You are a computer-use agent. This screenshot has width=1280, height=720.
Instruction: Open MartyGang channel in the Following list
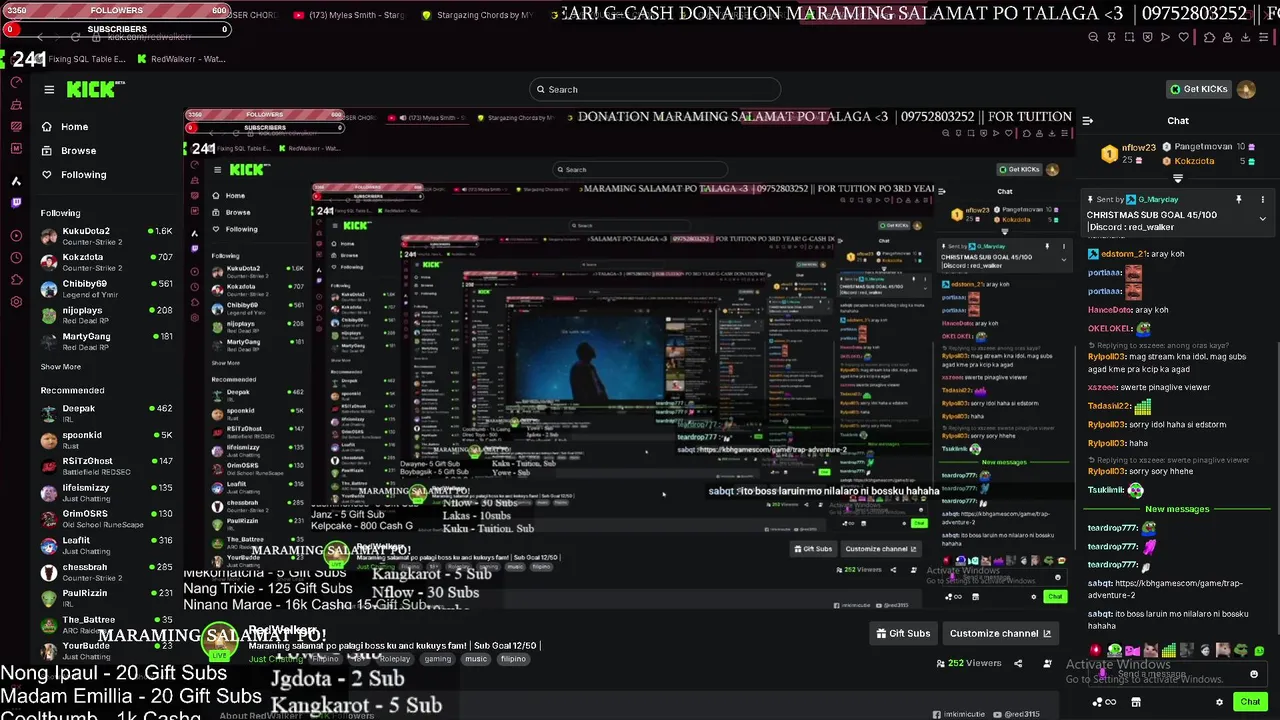click(x=107, y=341)
